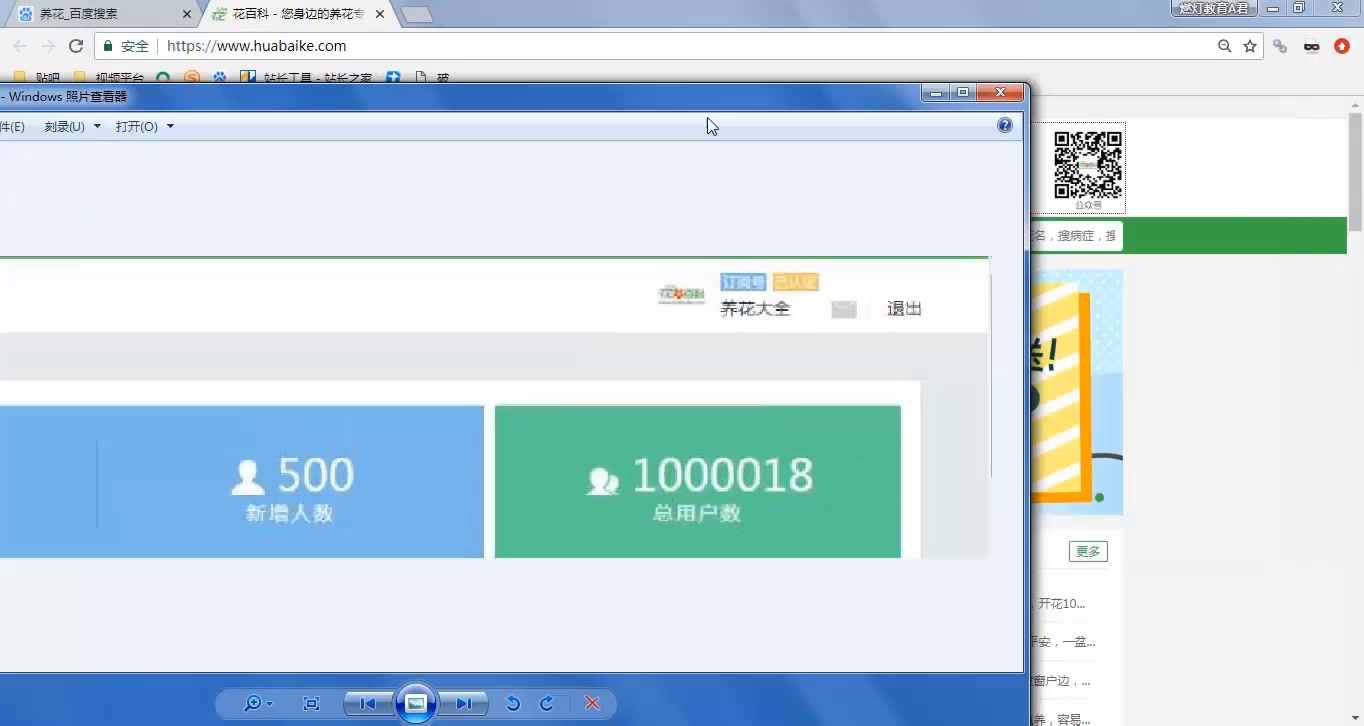1364x726 pixels.
Task: Open the zoom magnifier in Photo Viewer
Action: pos(253,704)
